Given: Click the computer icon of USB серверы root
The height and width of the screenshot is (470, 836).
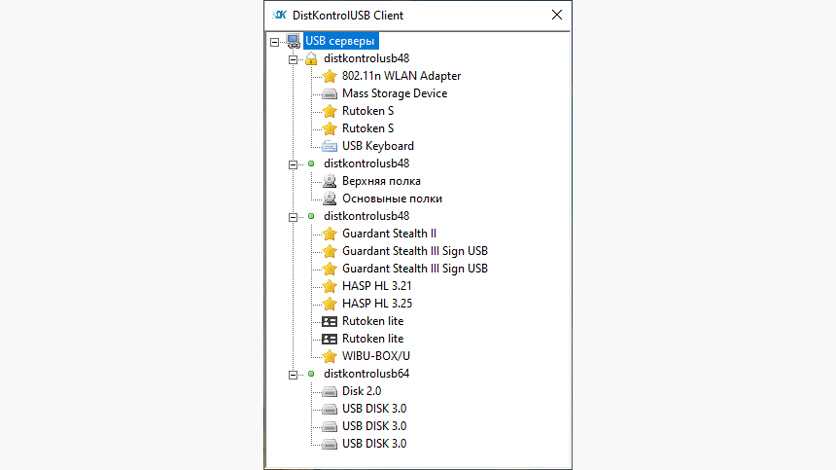Looking at the screenshot, I should [294, 41].
